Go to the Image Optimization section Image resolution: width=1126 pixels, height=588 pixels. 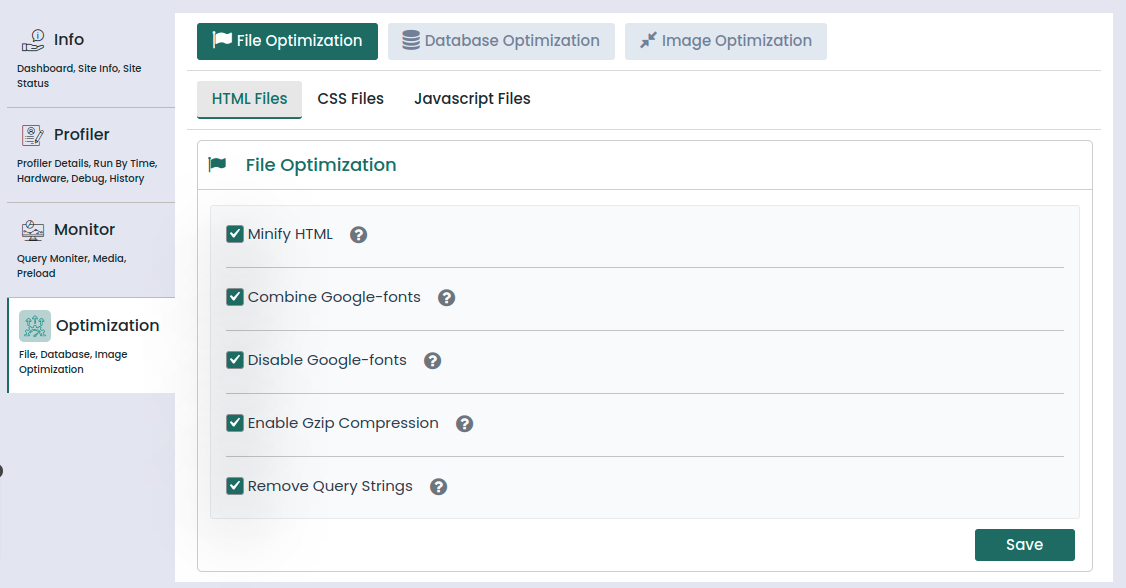coord(726,41)
